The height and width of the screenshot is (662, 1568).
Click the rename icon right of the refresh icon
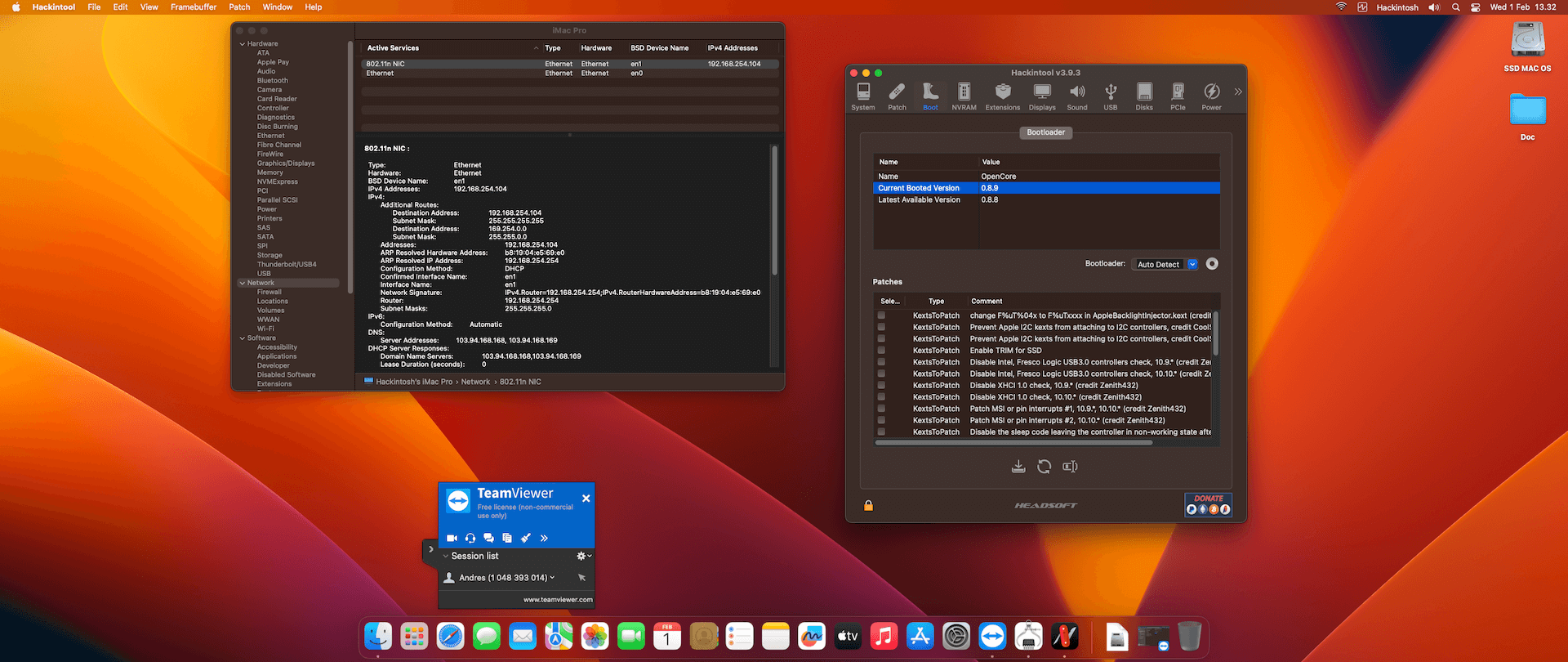[x=1070, y=467]
